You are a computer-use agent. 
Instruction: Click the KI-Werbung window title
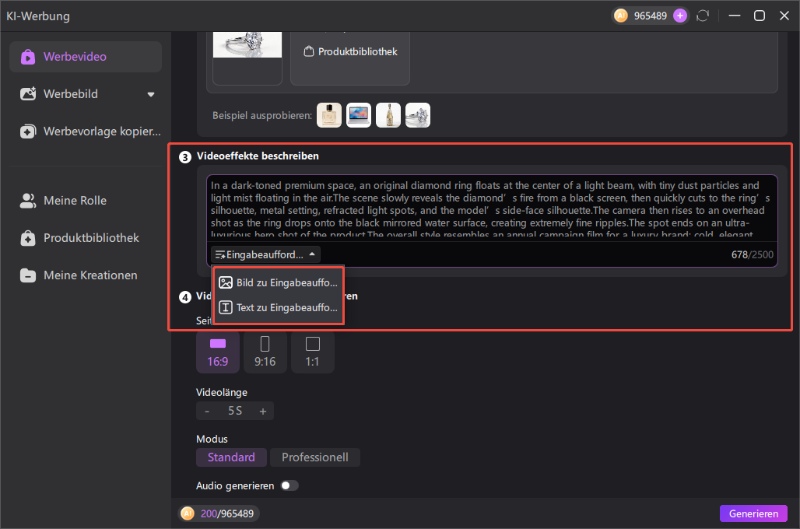(x=38, y=16)
